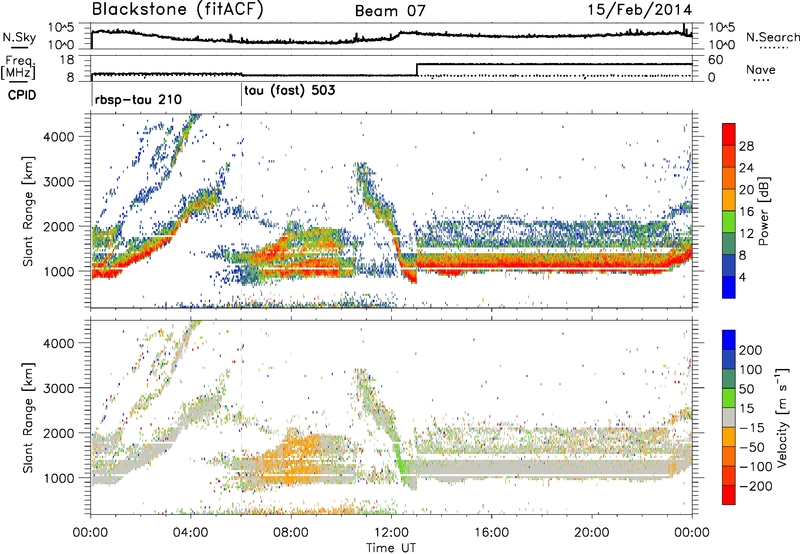Click the blue bottom segment of the power colorbar
800x554 pixels.
tap(729, 287)
